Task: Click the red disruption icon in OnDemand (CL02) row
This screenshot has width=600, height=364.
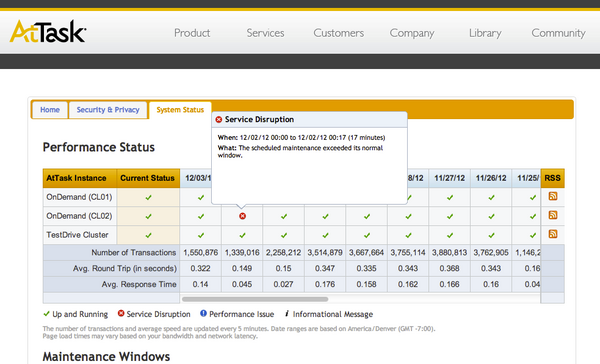Action: [x=242, y=216]
